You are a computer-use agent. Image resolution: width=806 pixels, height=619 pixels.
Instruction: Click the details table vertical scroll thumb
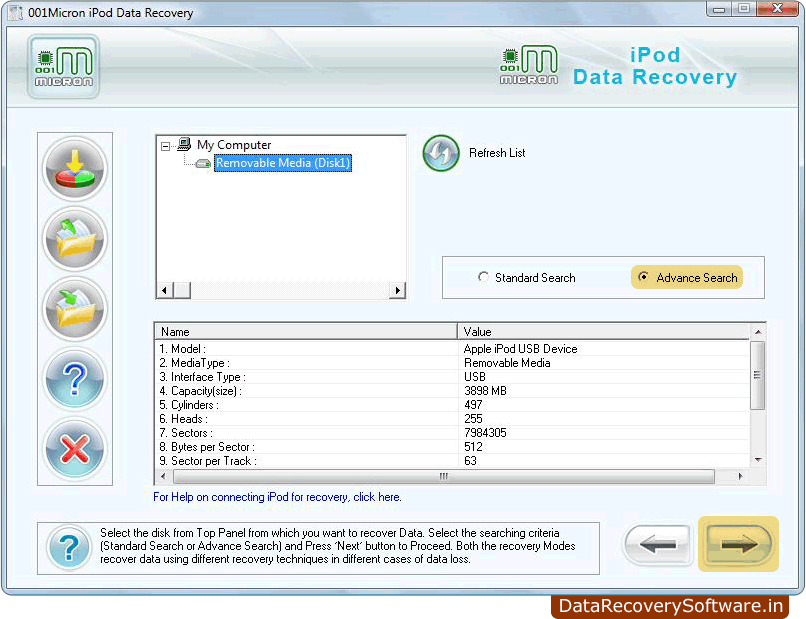(758, 375)
